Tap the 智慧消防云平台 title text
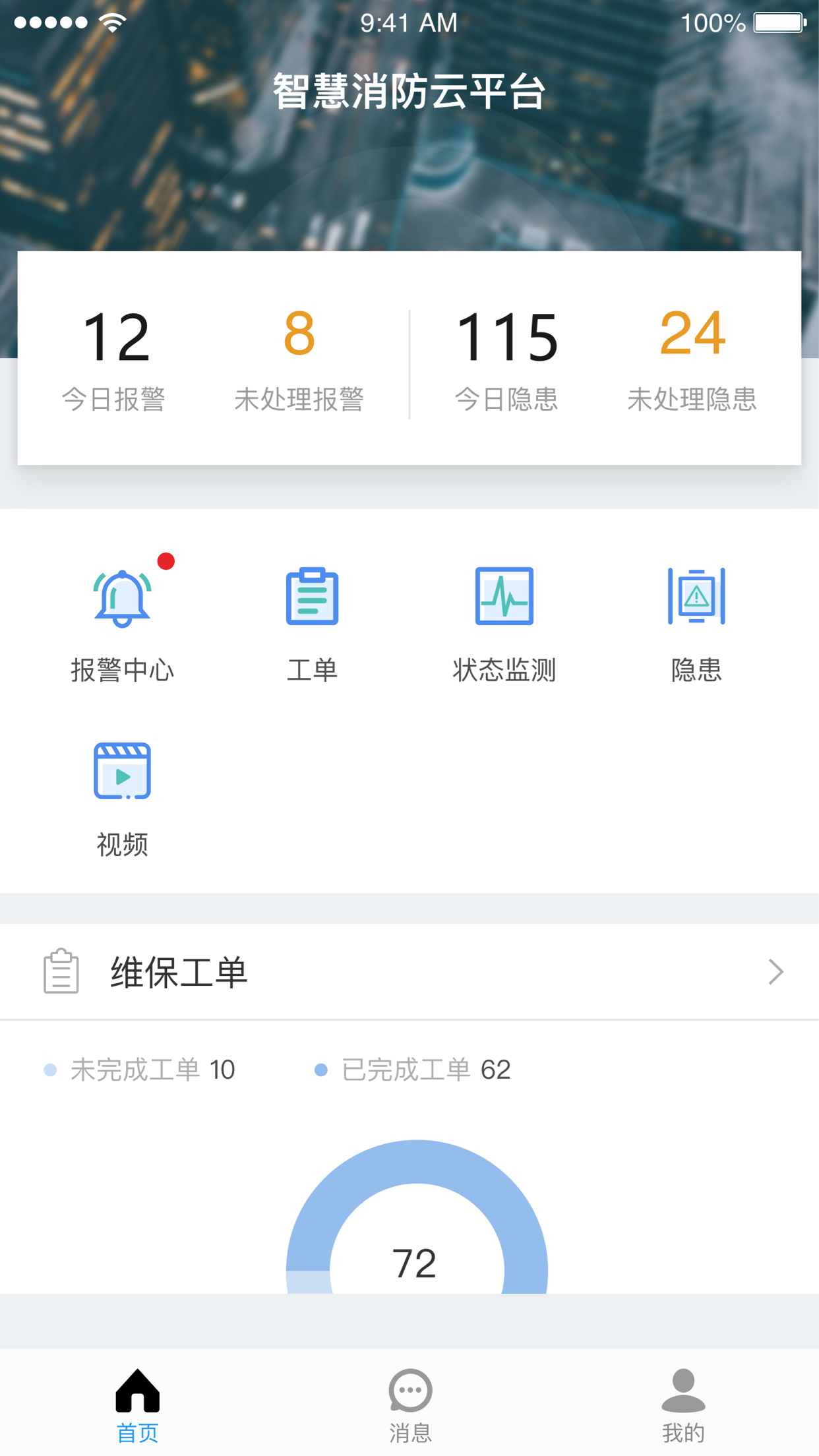 (409, 92)
